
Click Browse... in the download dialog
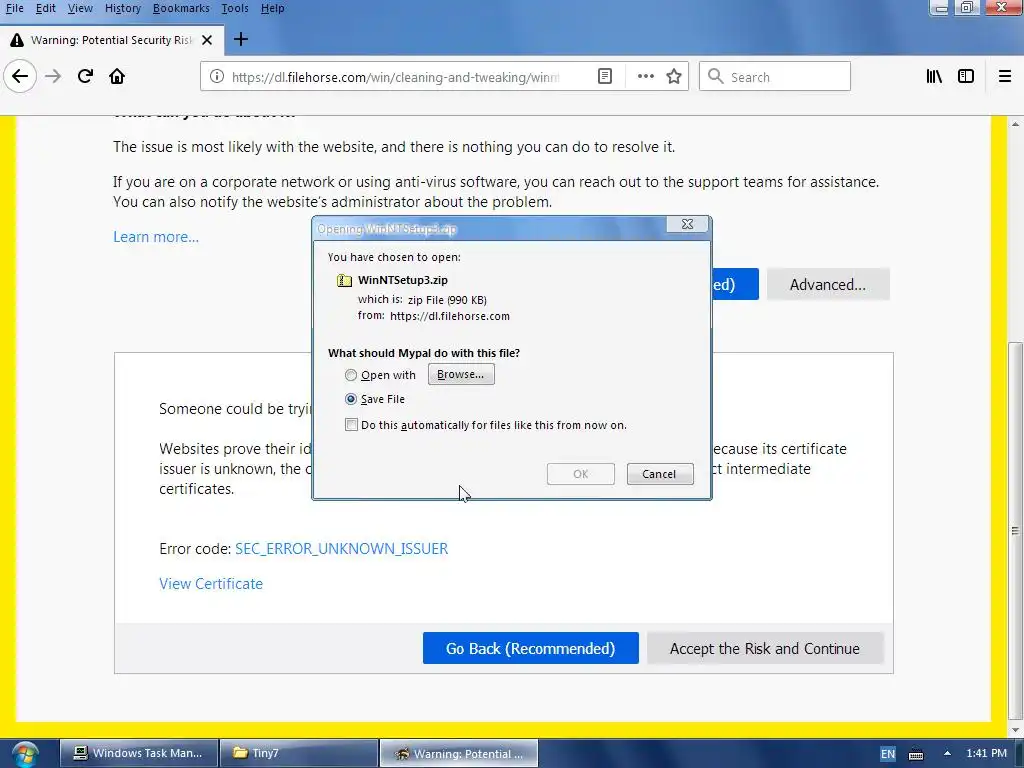click(x=461, y=374)
